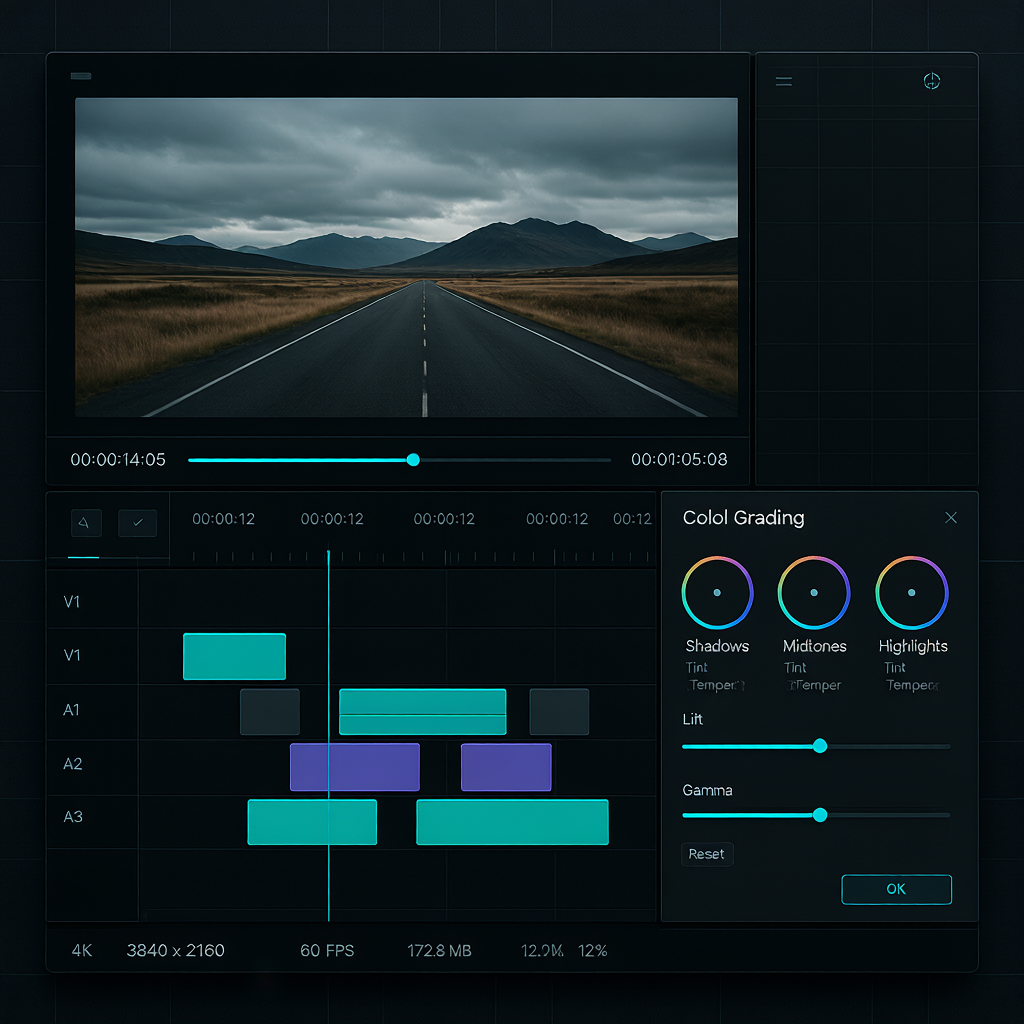Select the right dark gray clip on A1
The height and width of the screenshot is (1024, 1024).
click(x=559, y=712)
